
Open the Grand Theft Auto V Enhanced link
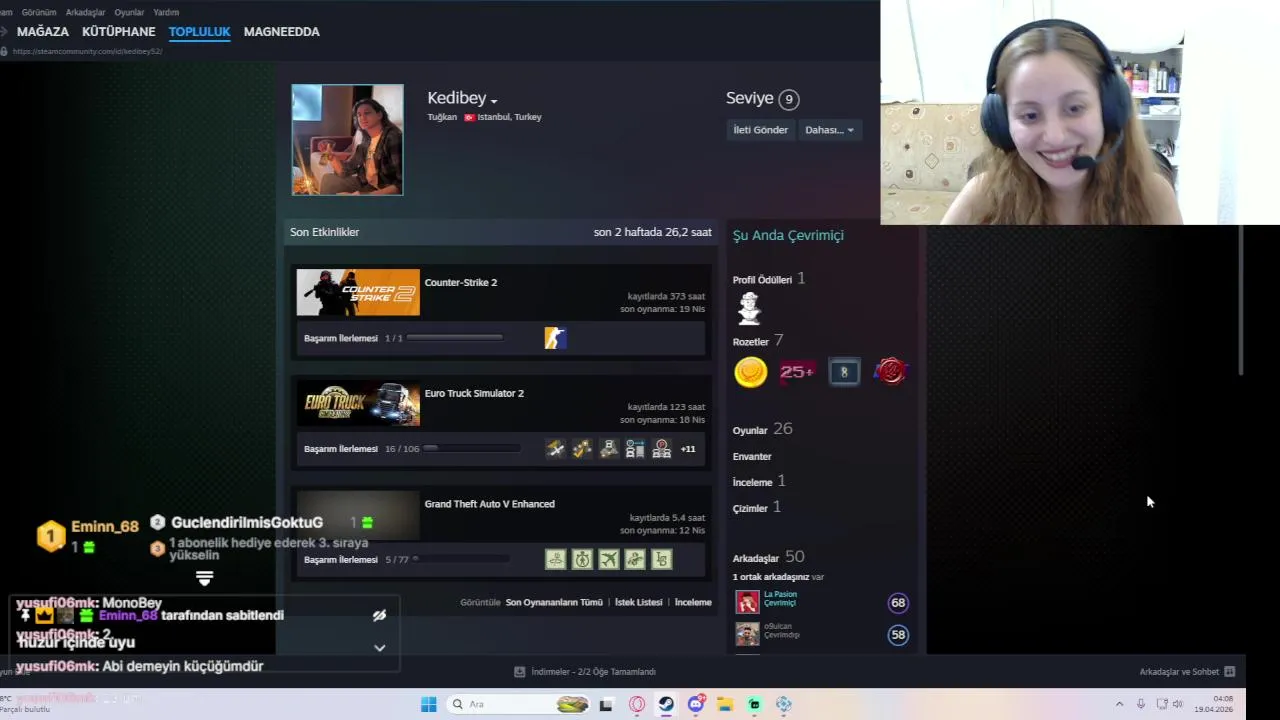(489, 504)
